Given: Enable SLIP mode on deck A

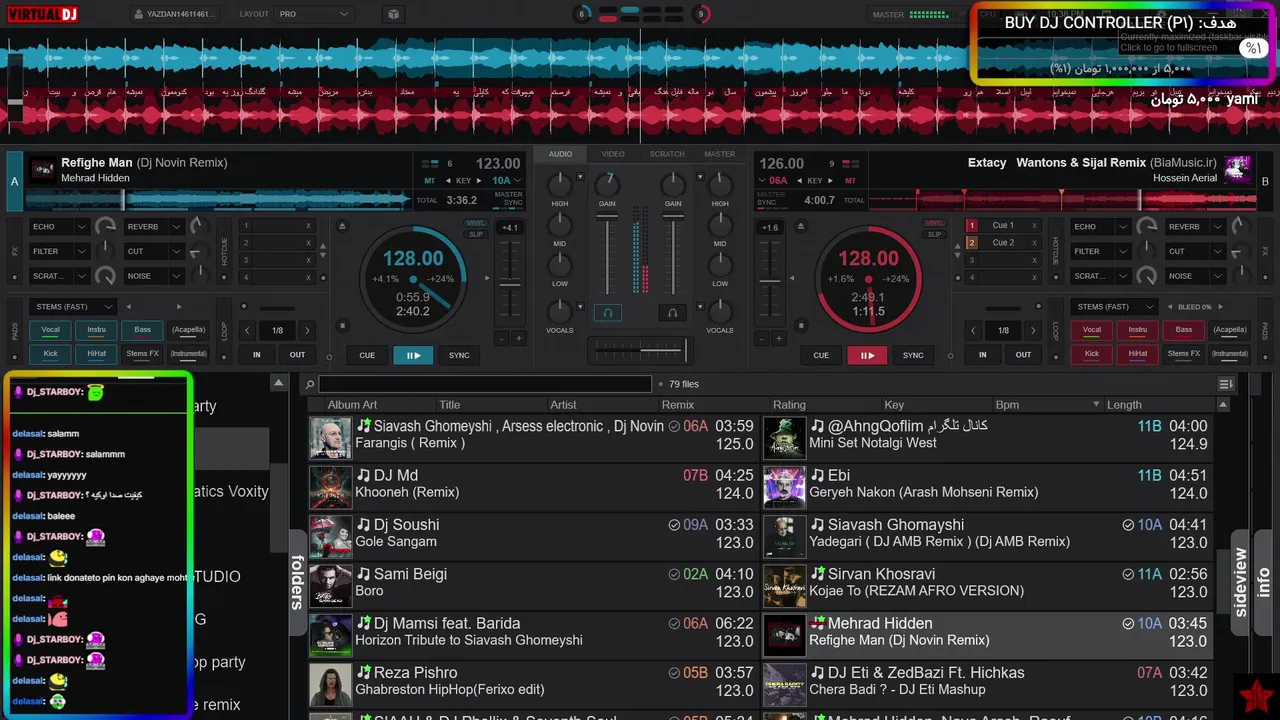Looking at the screenshot, I should click(x=476, y=235).
